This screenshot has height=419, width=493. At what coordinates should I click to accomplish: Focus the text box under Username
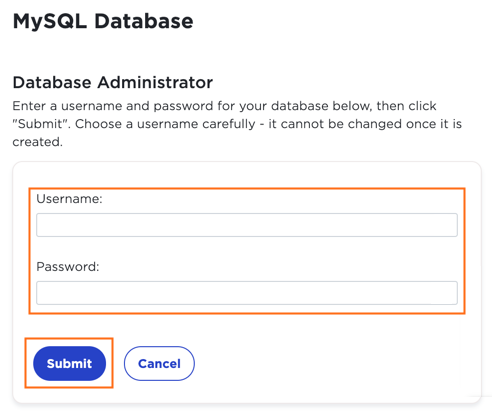(247, 225)
